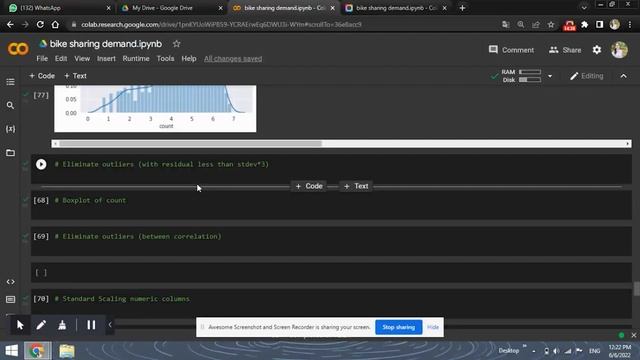Open the Files folder panel
Screen dimensions: 640x360
pyautogui.click(x=10, y=153)
